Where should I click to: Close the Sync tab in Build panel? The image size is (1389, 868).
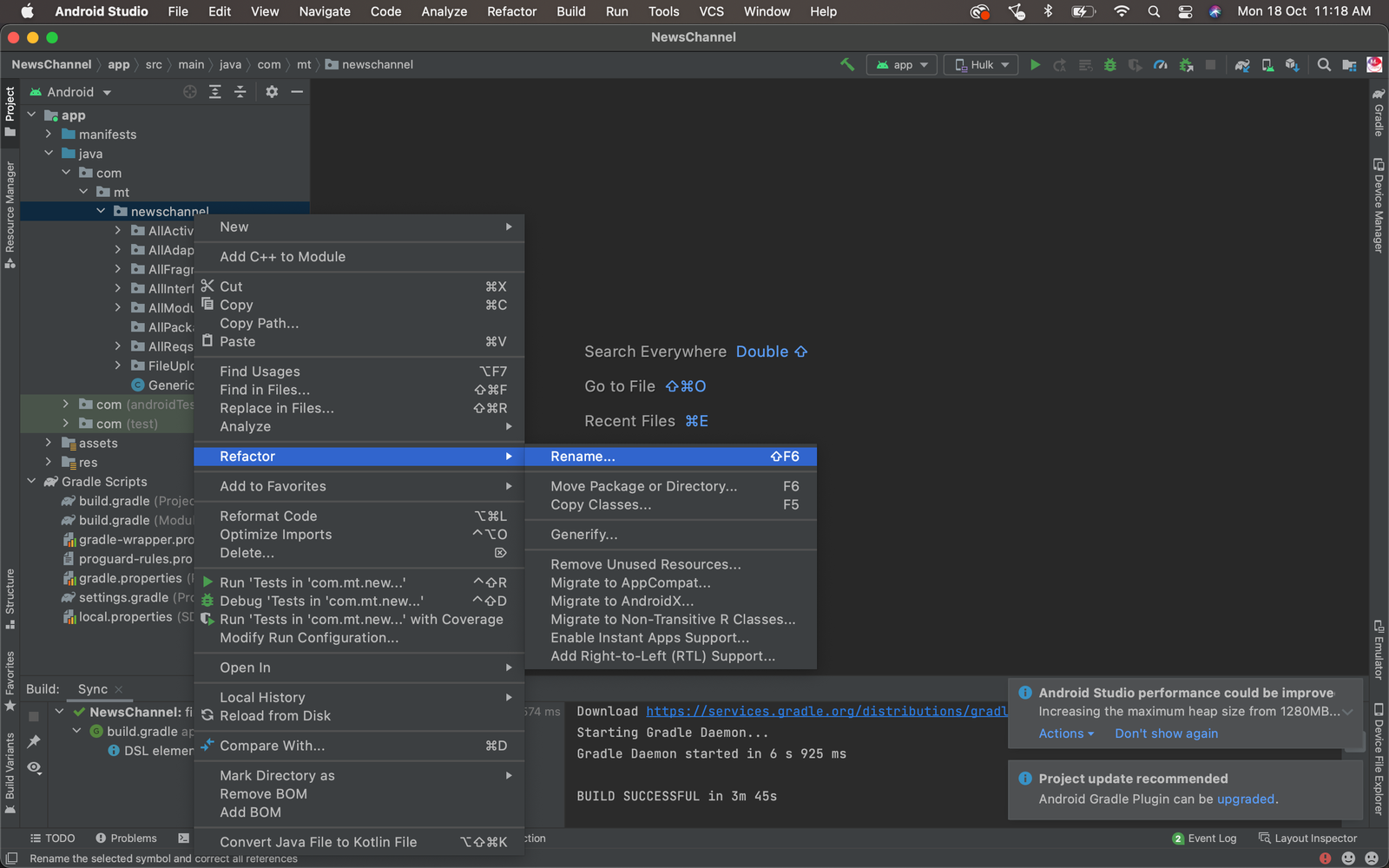[x=119, y=690]
